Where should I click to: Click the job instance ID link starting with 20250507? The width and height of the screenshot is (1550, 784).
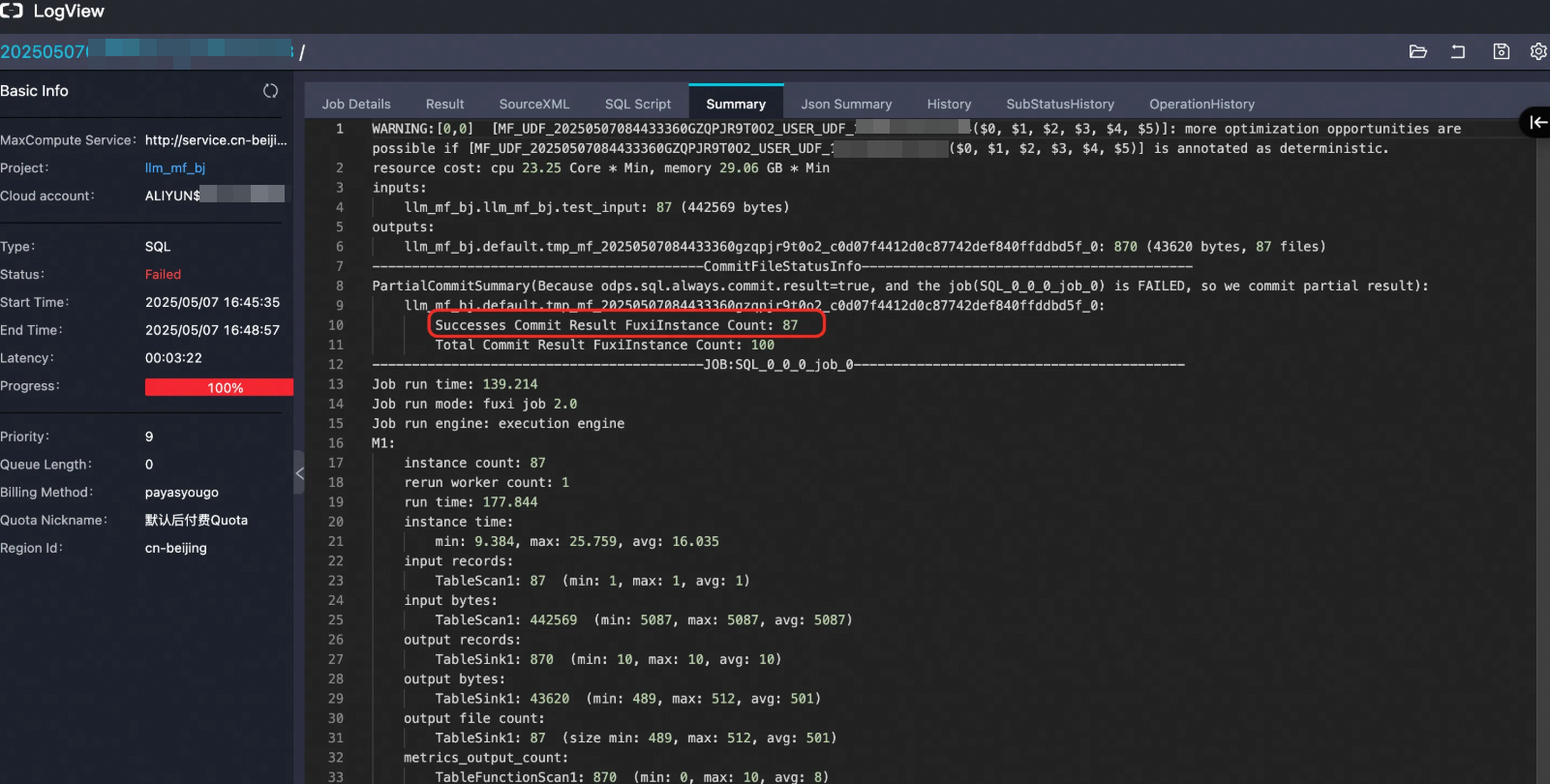(45, 52)
